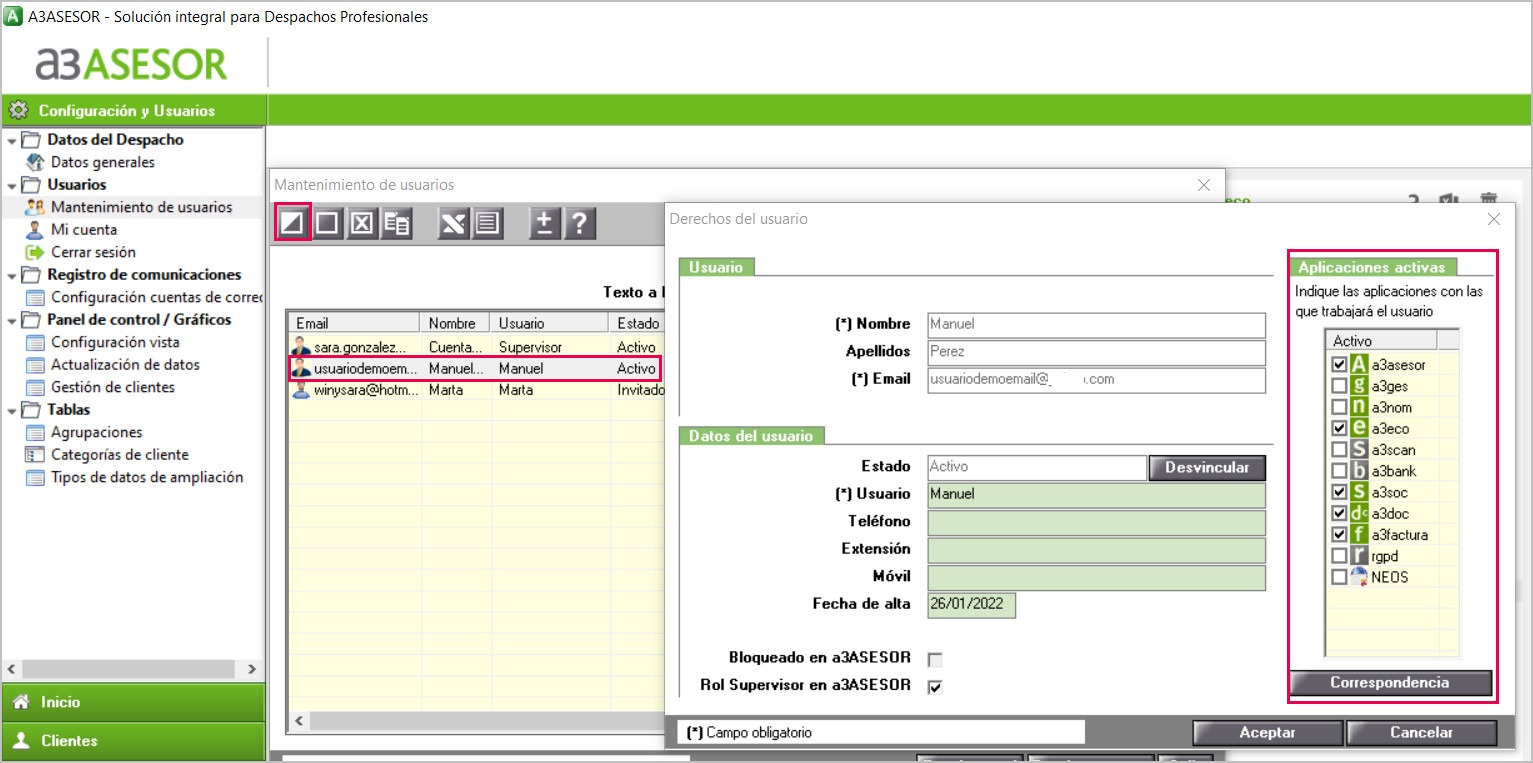Click the Excel export toolbar icon
This screenshot has width=1533, height=763.
pyautogui.click(x=453, y=222)
